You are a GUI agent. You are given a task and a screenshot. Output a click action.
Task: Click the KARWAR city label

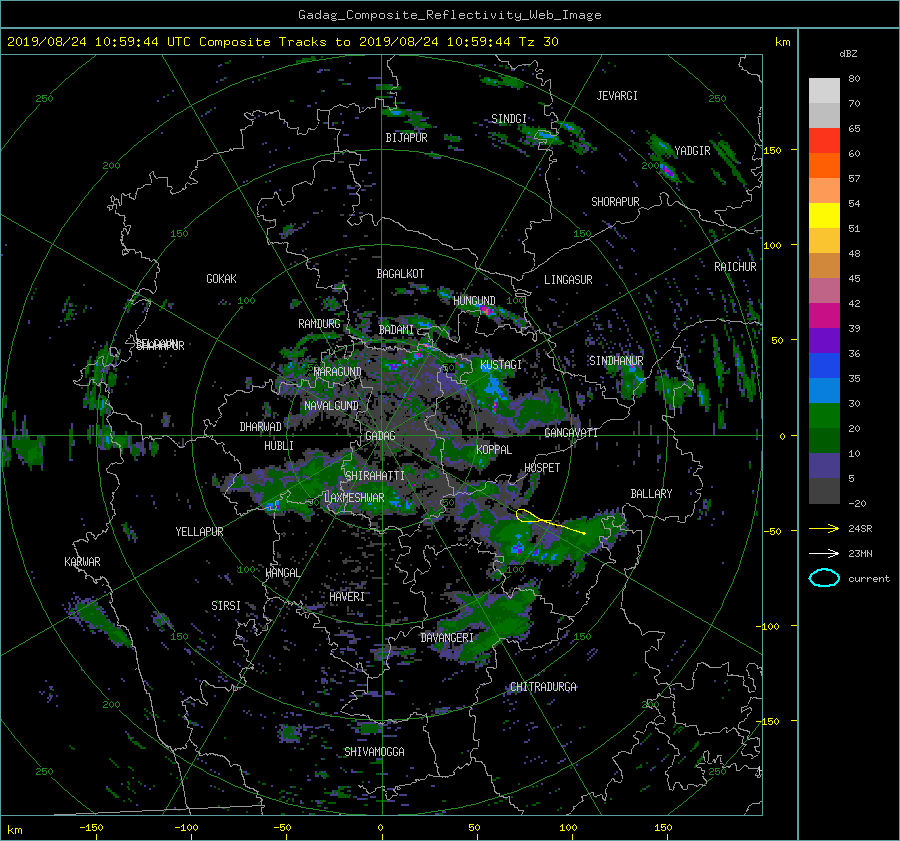82,562
